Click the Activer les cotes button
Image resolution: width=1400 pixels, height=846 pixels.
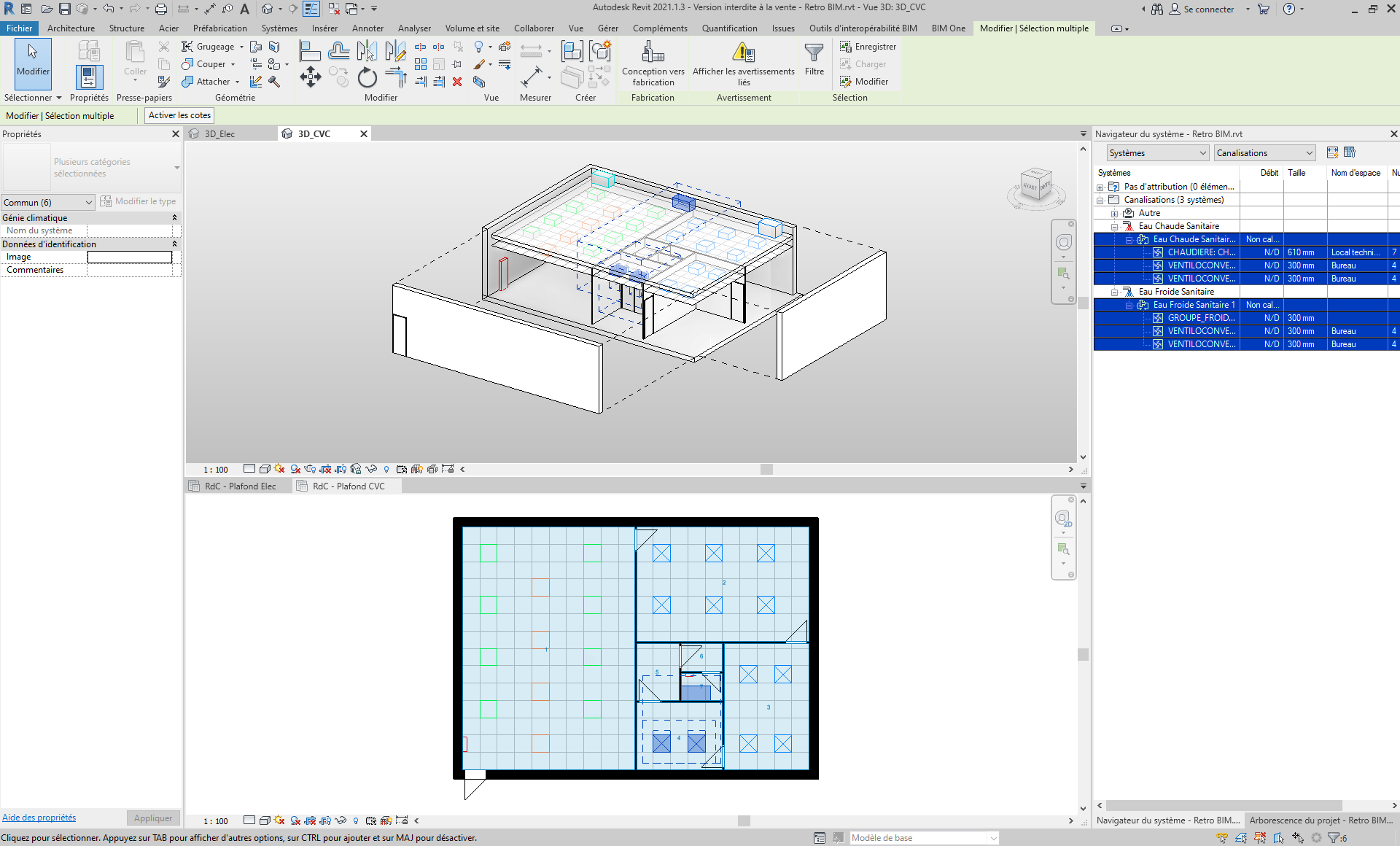click(x=179, y=115)
